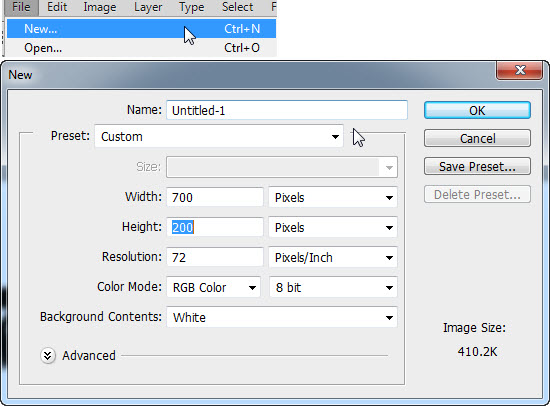Open the Color Mode dropdown showing RGB Color
Viewport: 550px width, 406px height.
click(214, 287)
